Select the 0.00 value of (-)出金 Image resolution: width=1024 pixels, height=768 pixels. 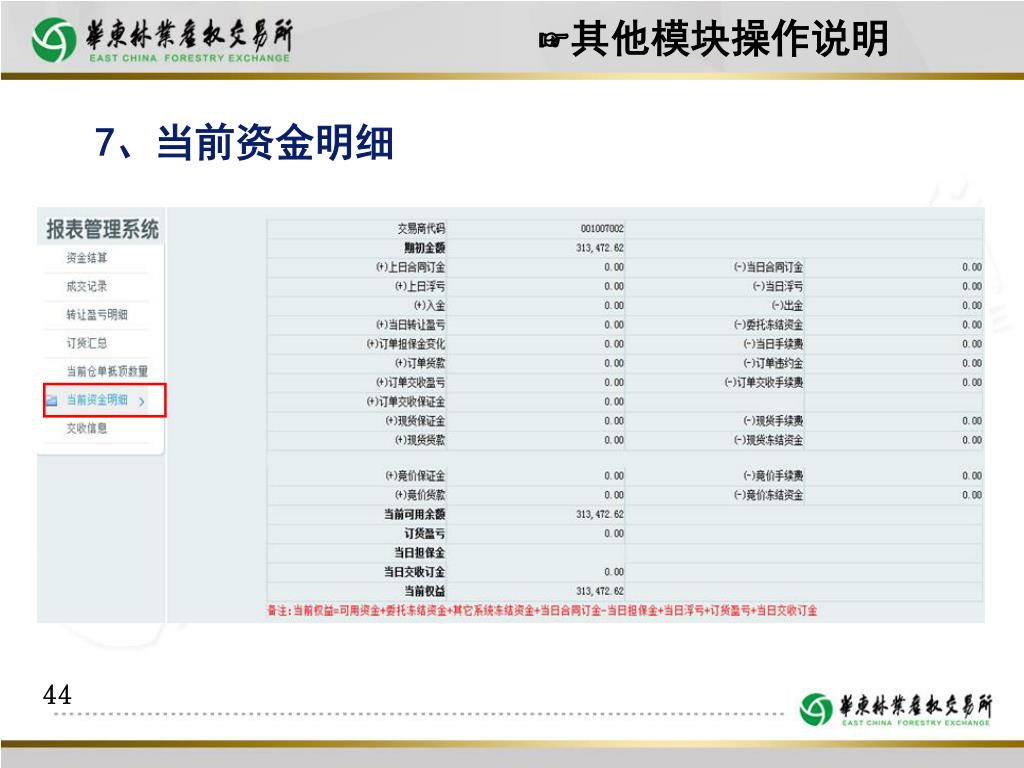[x=972, y=306]
